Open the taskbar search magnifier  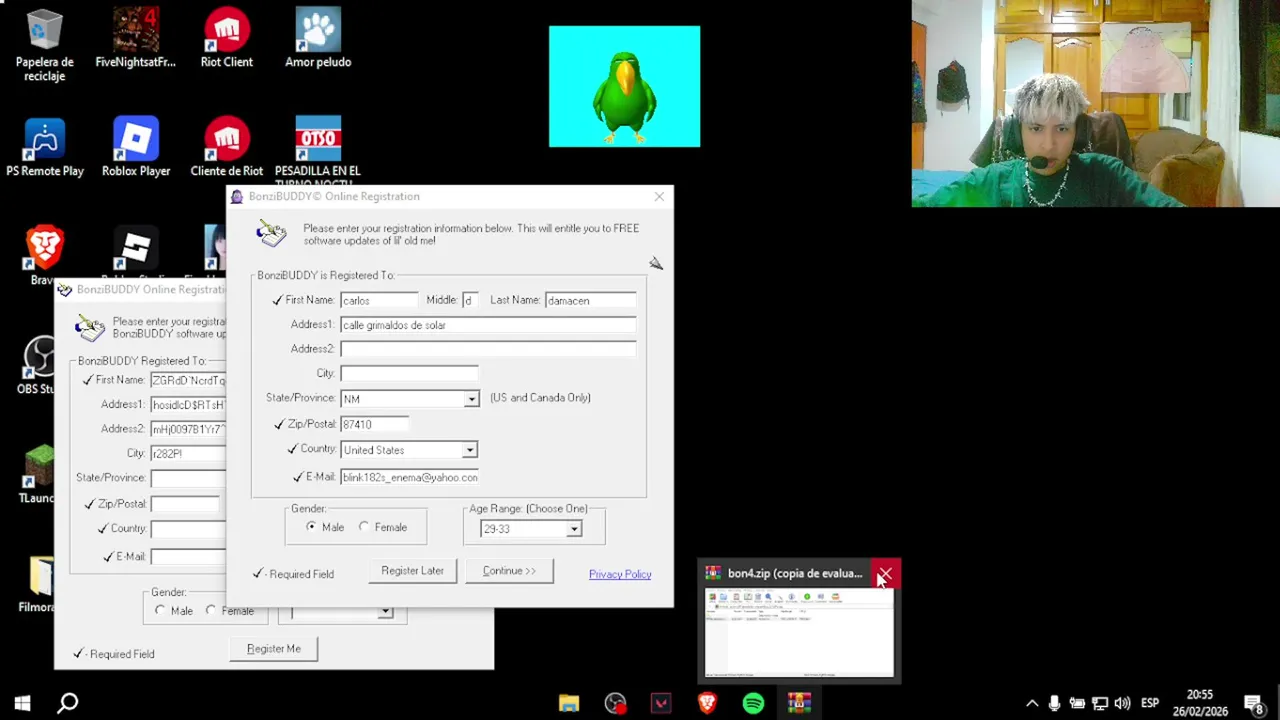68,703
